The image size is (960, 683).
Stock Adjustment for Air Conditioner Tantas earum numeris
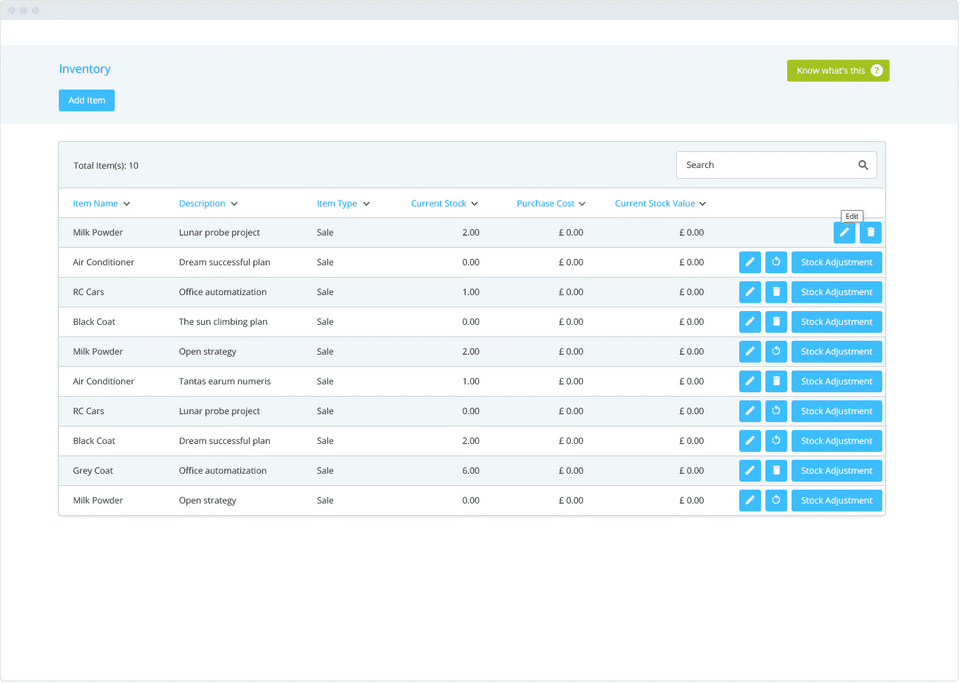(x=836, y=381)
